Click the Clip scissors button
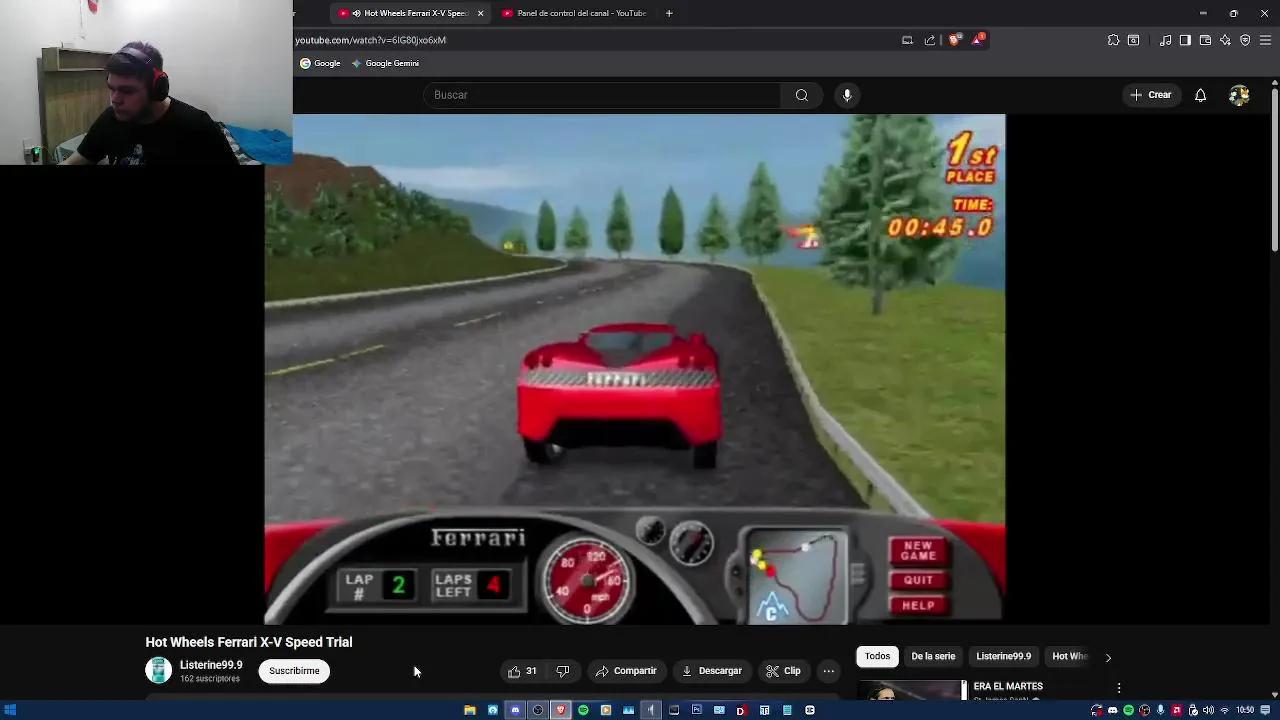The height and width of the screenshot is (720, 1280). 783,671
